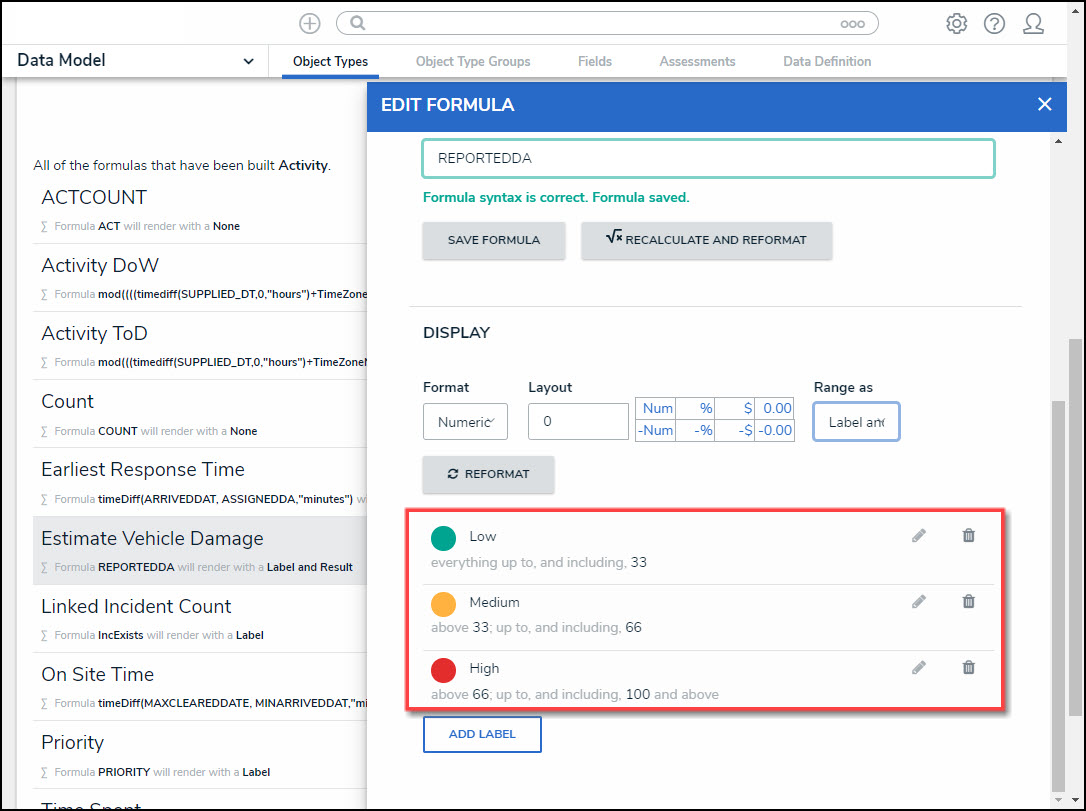
Task: Delete the Low label via trash icon
Action: [968, 536]
